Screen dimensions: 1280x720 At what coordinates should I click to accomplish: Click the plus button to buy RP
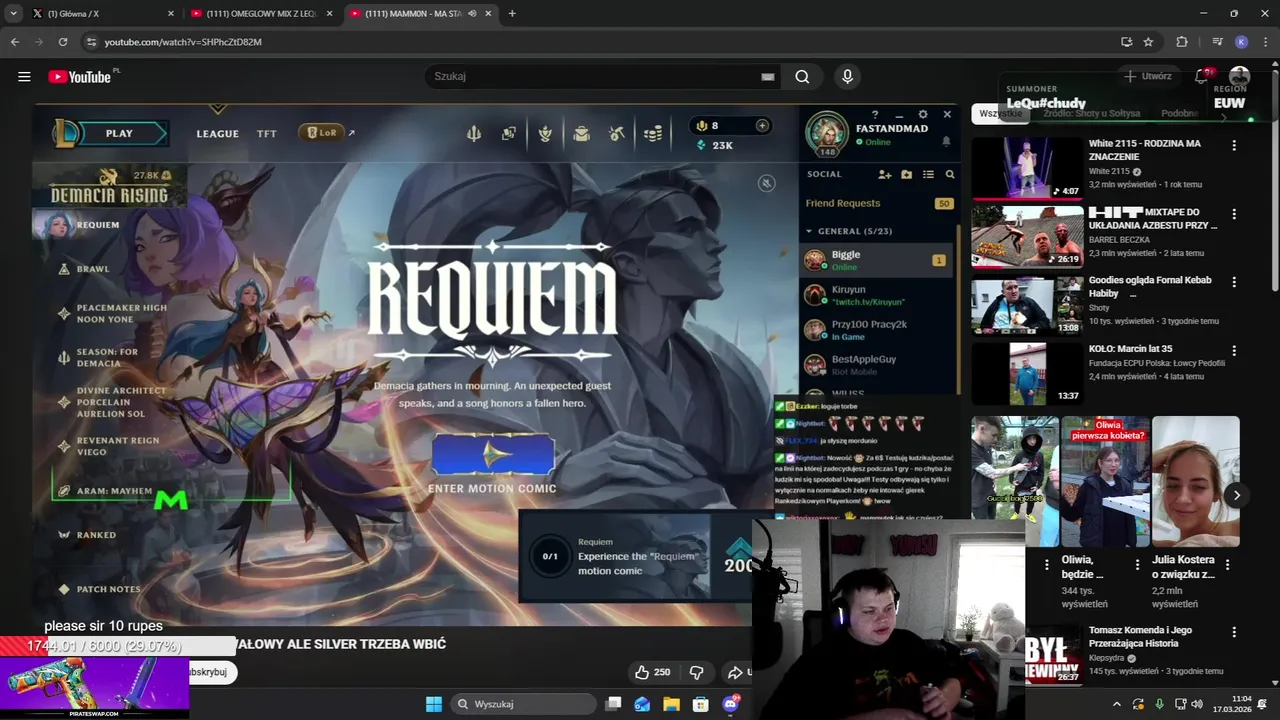762,126
